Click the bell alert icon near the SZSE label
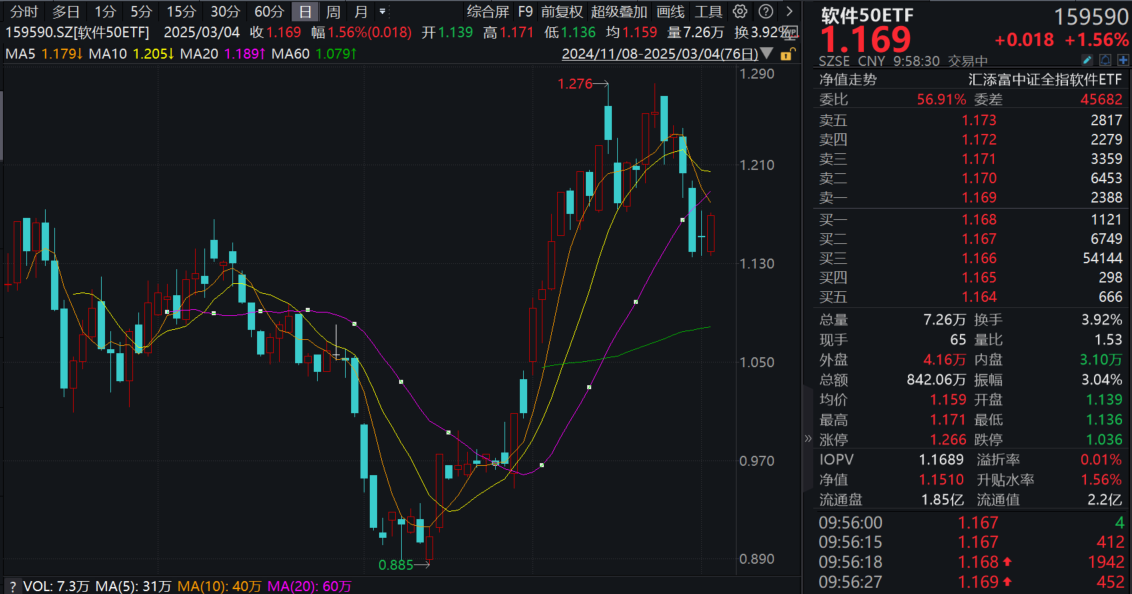Screen dimensions: 1132x594 coord(1106,60)
